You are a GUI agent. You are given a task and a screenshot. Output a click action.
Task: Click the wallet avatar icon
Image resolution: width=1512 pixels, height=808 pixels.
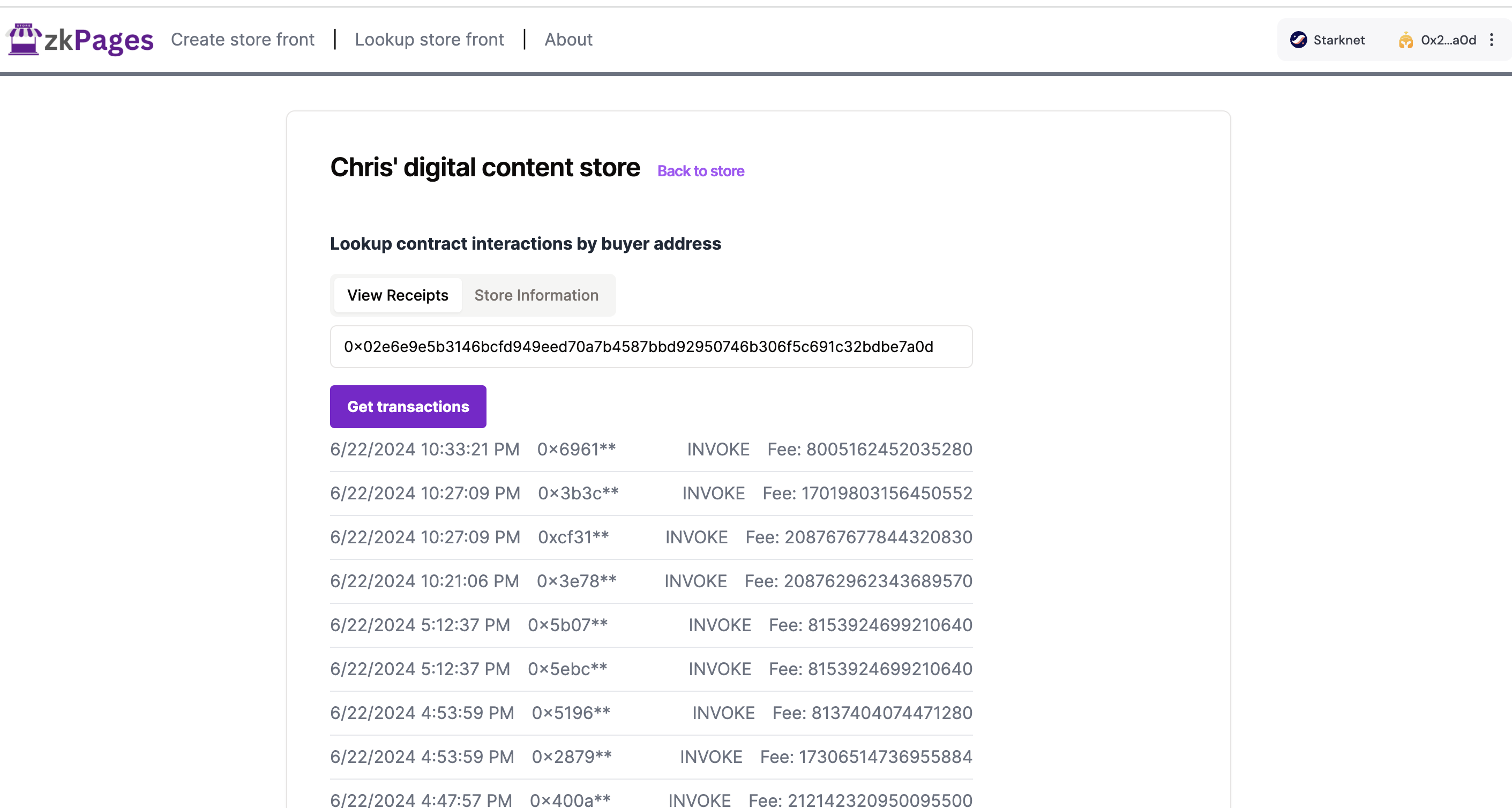click(x=1405, y=40)
